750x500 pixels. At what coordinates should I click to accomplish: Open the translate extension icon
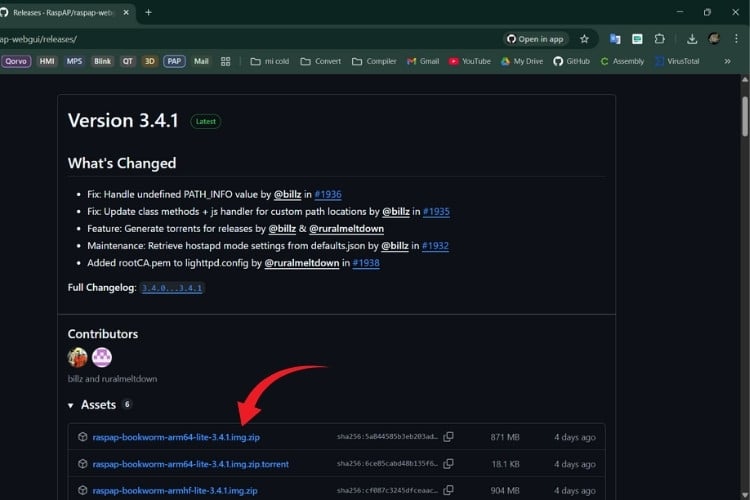(x=615, y=39)
